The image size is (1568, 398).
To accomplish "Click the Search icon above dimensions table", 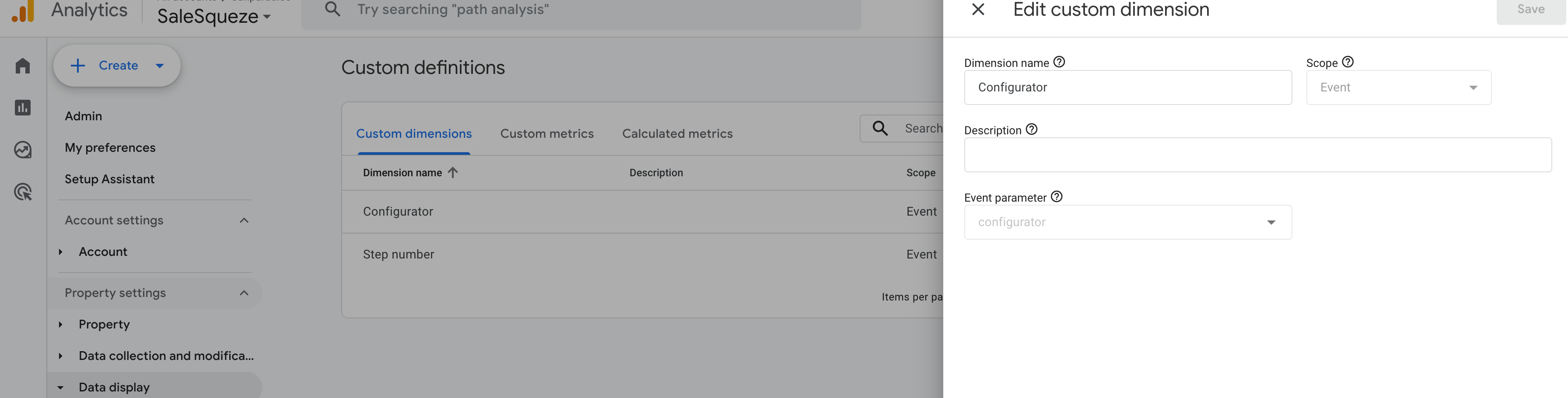I will (x=880, y=129).
